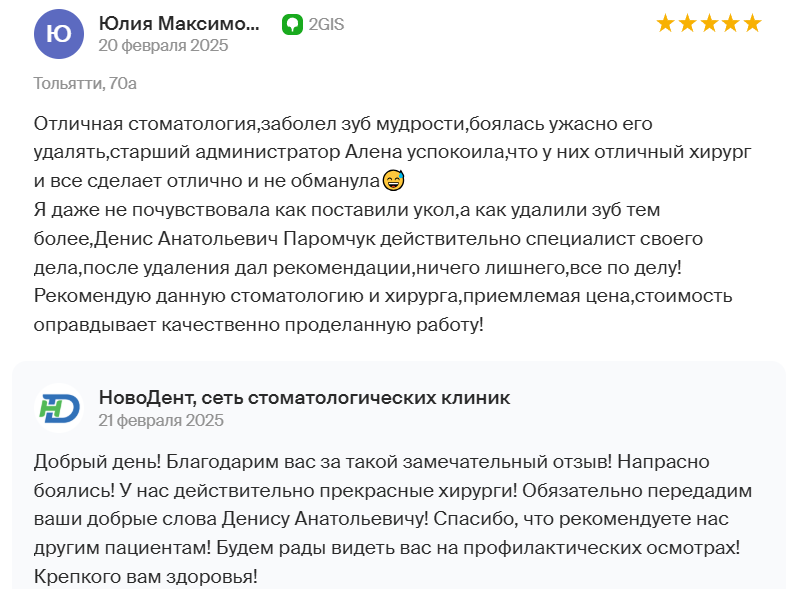Click the НовоДент clinic logo
The height and width of the screenshot is (589, 789).
[59, 408]
